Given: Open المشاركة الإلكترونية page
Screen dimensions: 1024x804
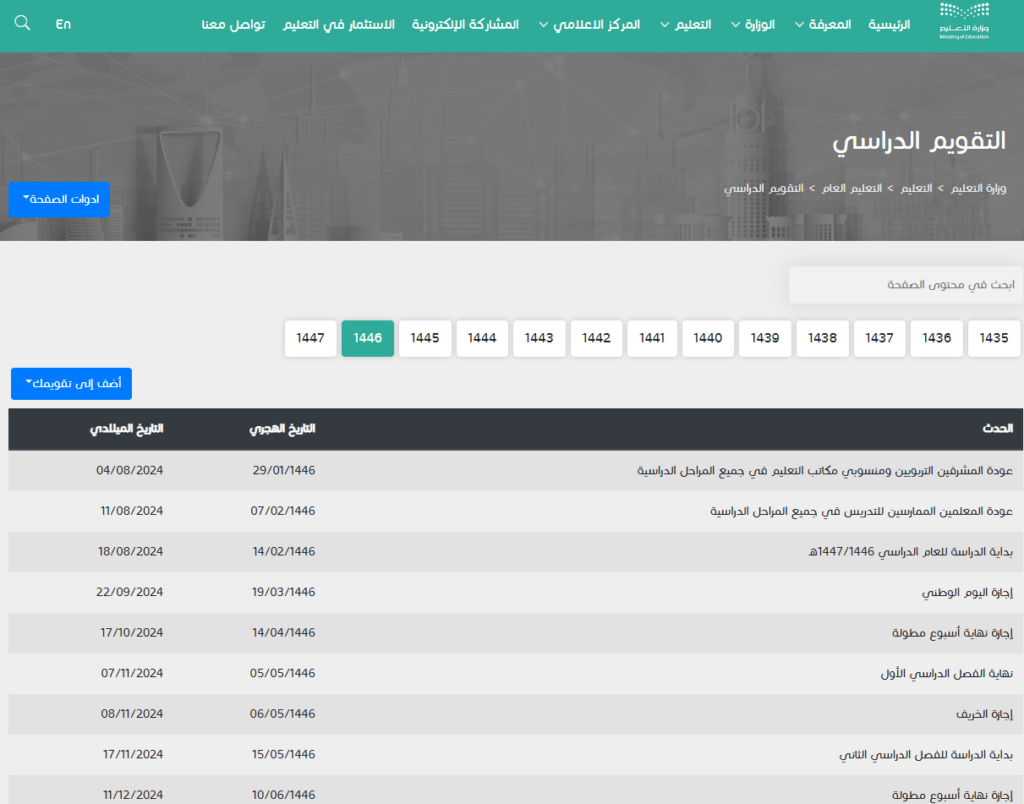Looking at the screenshot, I should pos(465,24).
